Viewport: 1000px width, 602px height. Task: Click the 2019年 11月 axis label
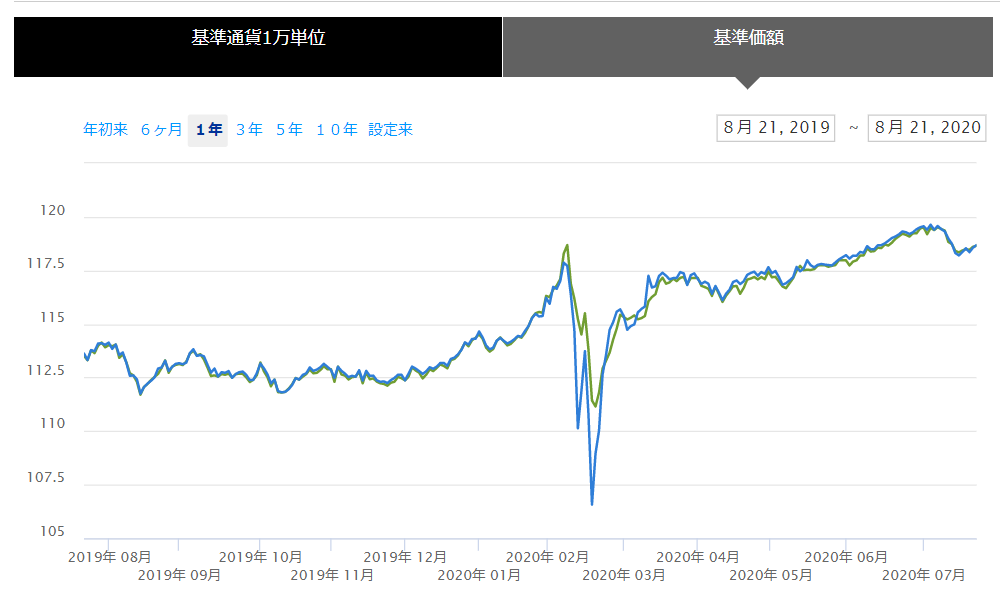[x=332, y=575]
